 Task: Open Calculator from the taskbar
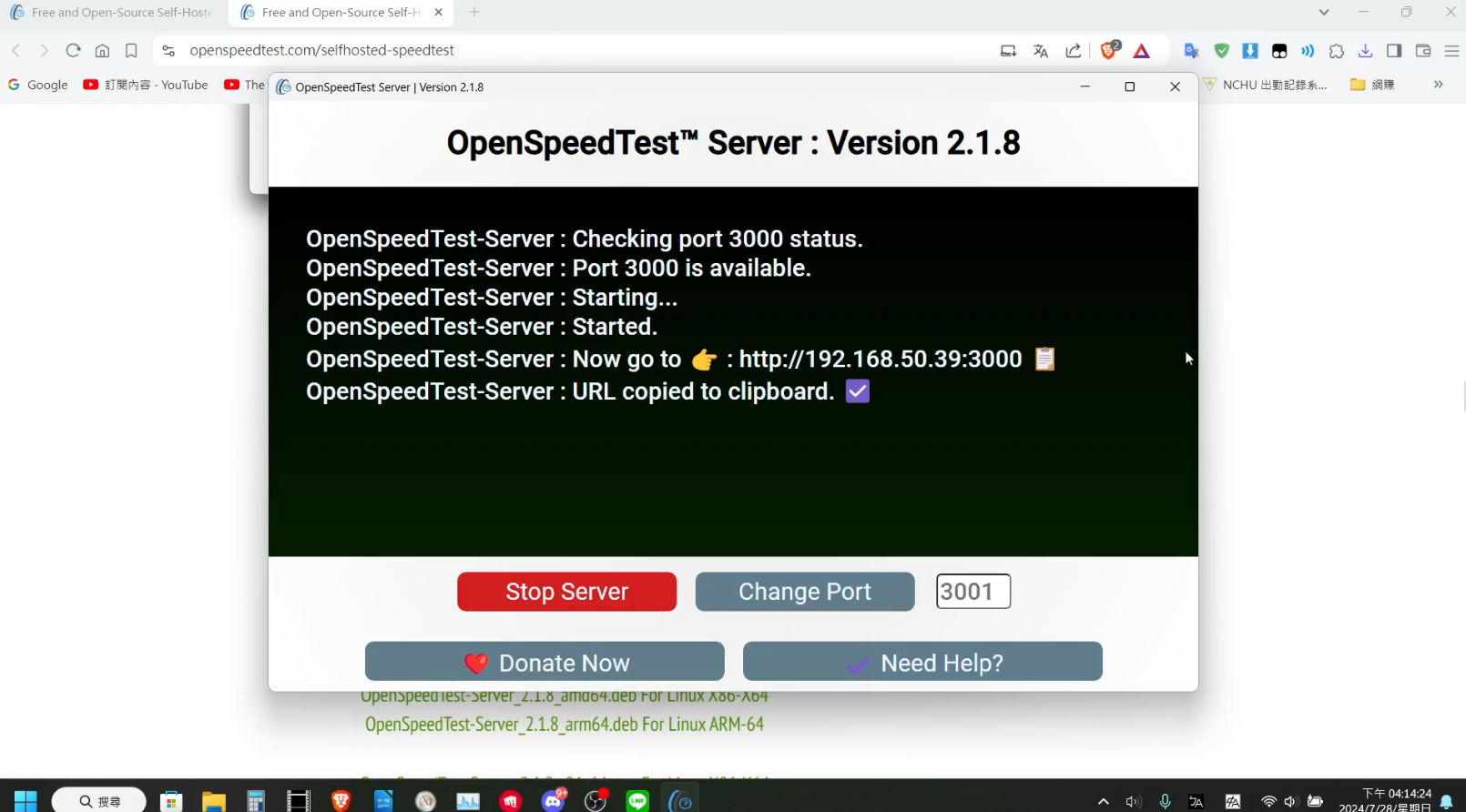pos(256,801)
